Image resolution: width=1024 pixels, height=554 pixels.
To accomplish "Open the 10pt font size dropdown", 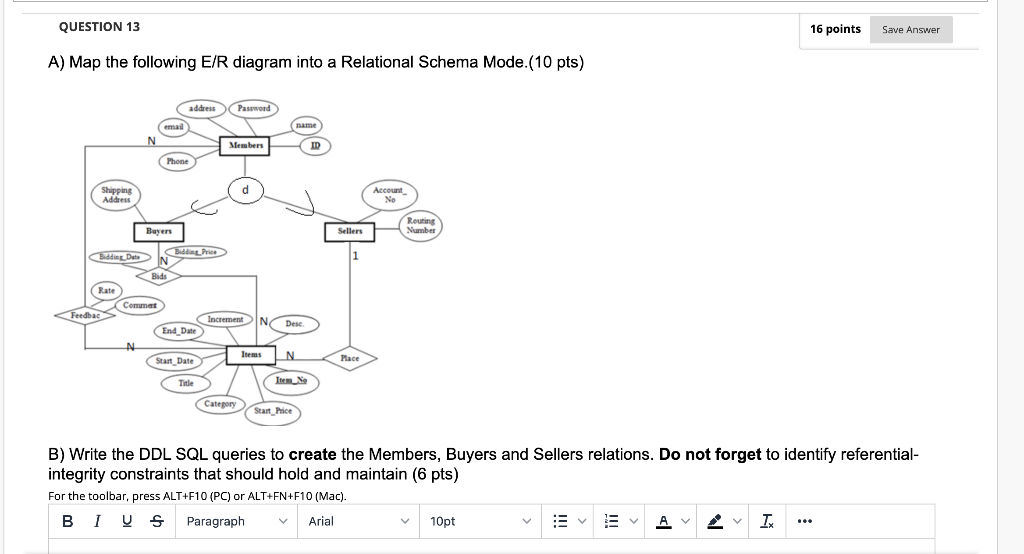I will (x=480, y=521).
